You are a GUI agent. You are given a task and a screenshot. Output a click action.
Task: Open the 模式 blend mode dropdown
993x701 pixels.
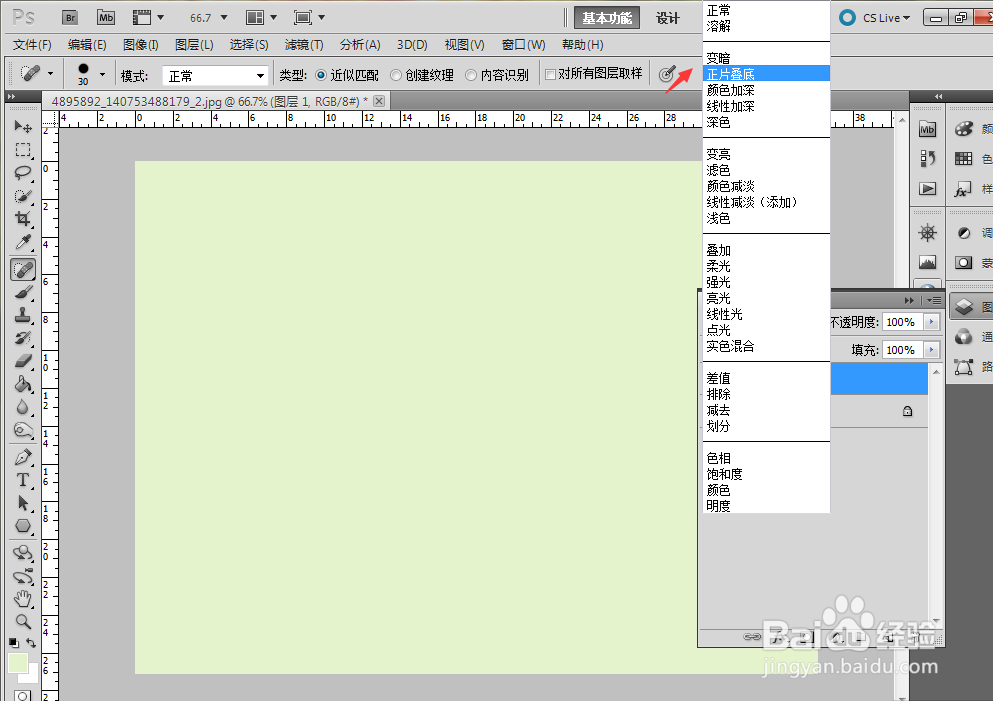pos(215,76)
